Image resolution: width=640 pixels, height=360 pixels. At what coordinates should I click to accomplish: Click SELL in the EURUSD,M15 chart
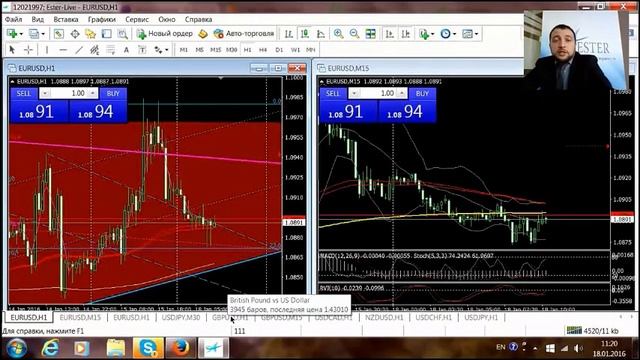[x=333, y=93]
